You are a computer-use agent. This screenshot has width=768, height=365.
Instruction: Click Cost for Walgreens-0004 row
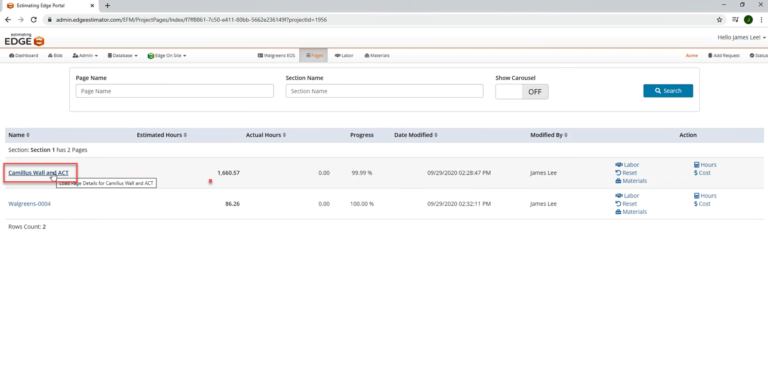point(702,204)
